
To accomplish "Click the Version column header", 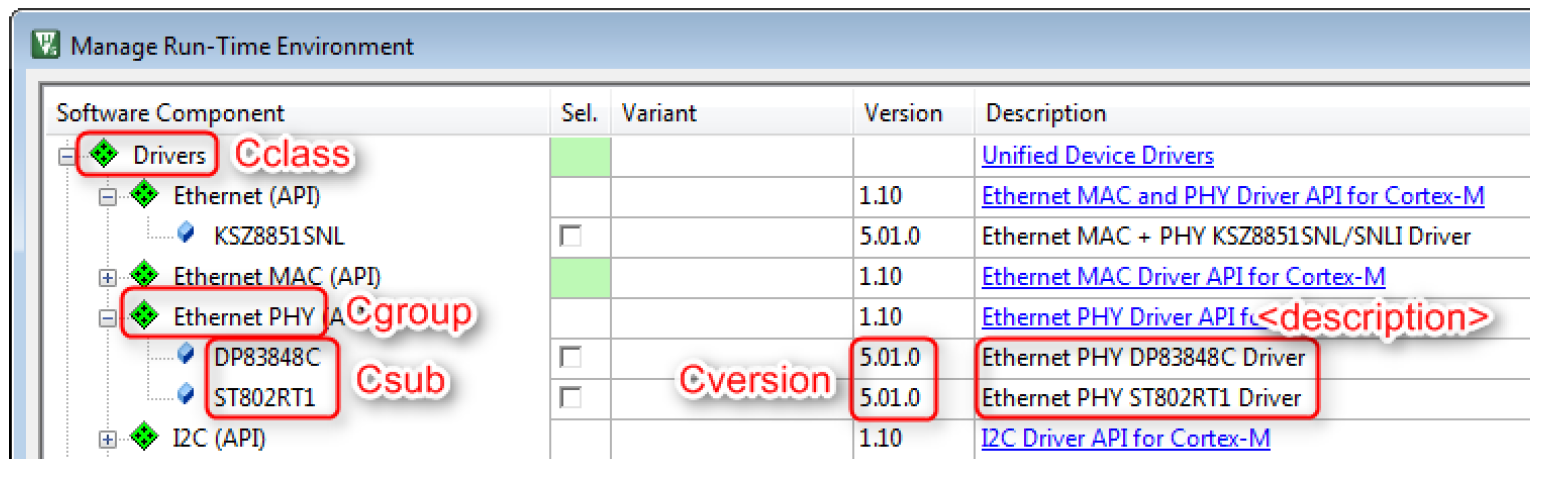I will [903, 113].
